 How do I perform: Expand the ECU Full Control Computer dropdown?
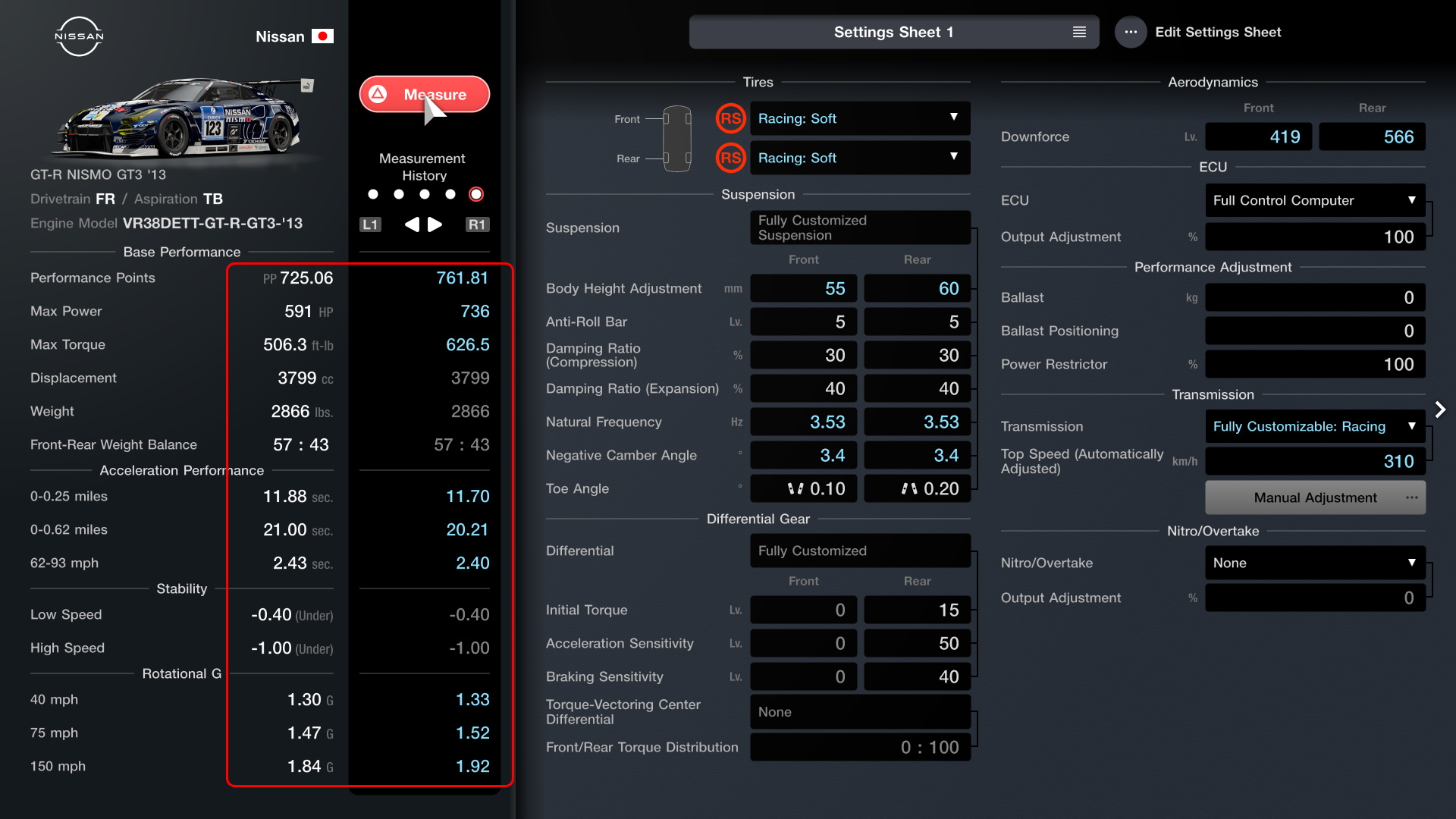click(x=1314, y=200)
